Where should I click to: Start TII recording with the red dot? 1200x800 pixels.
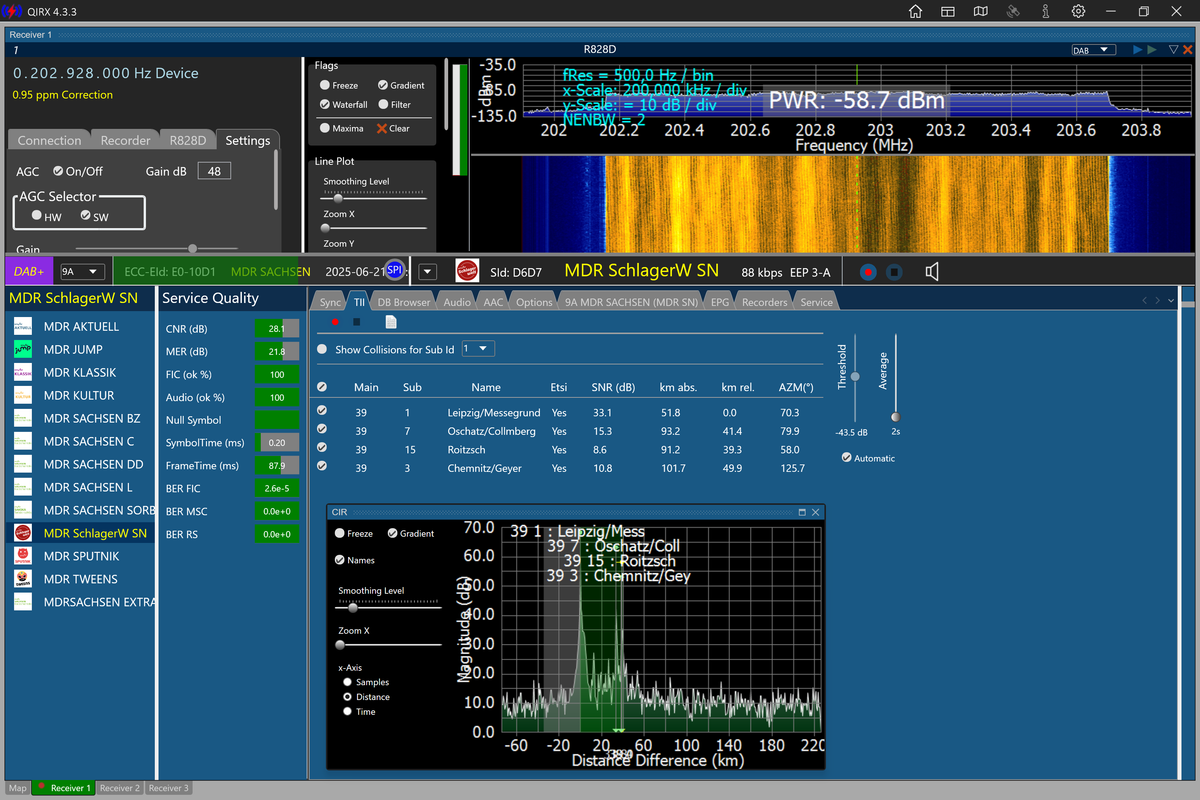(x=334, y=322)
